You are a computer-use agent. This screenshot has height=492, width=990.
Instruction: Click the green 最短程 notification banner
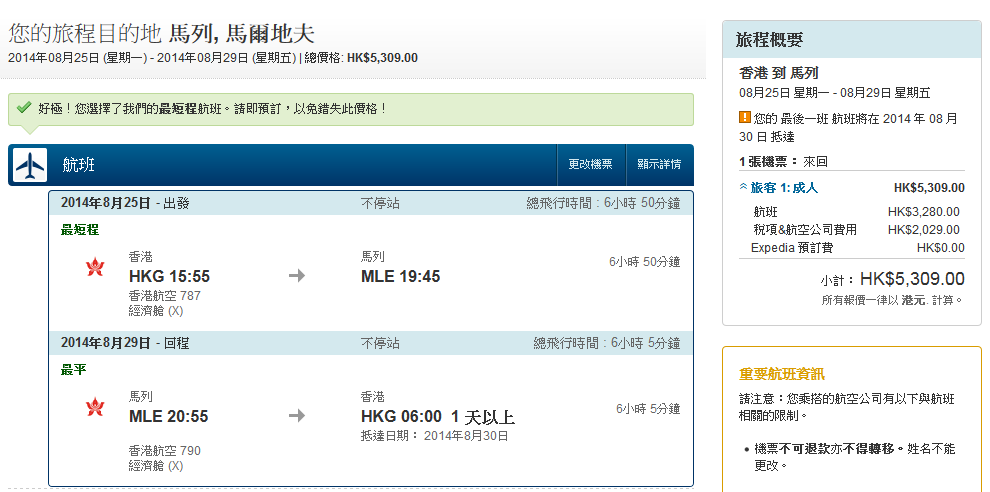350,108
